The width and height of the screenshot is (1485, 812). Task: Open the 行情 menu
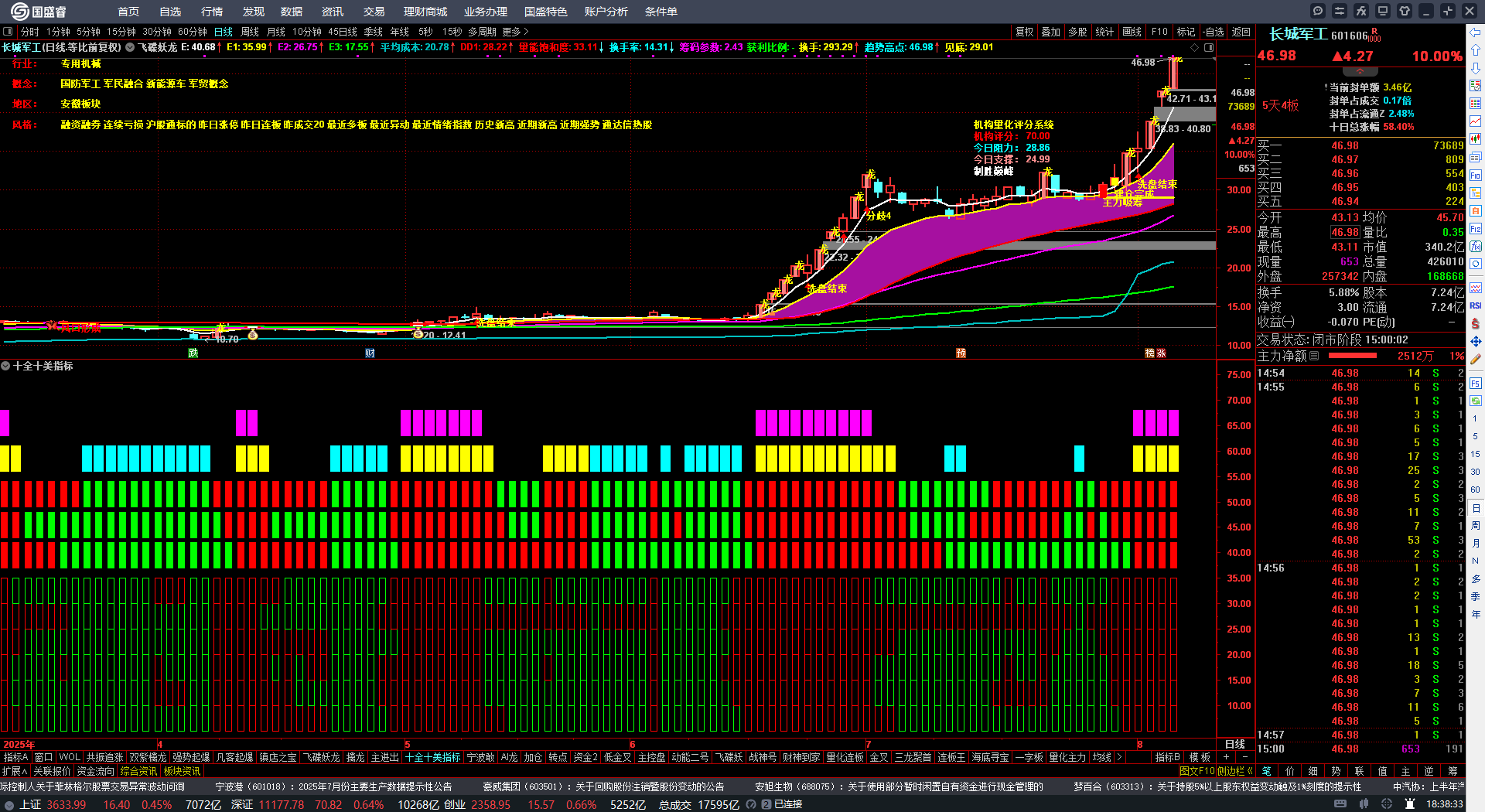coord(212,12)
